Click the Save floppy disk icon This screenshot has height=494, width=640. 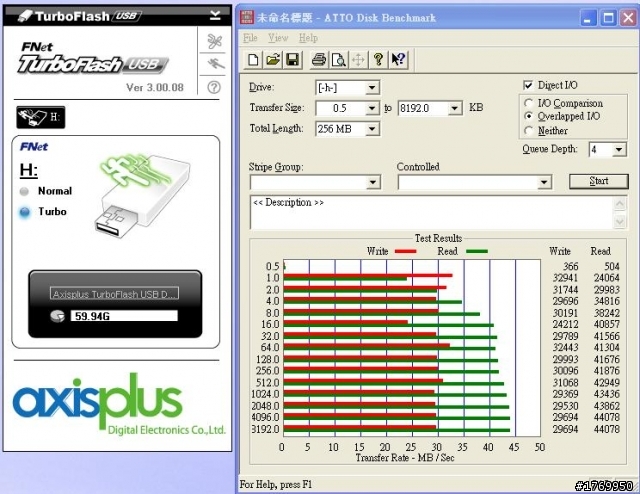(292, 60)
